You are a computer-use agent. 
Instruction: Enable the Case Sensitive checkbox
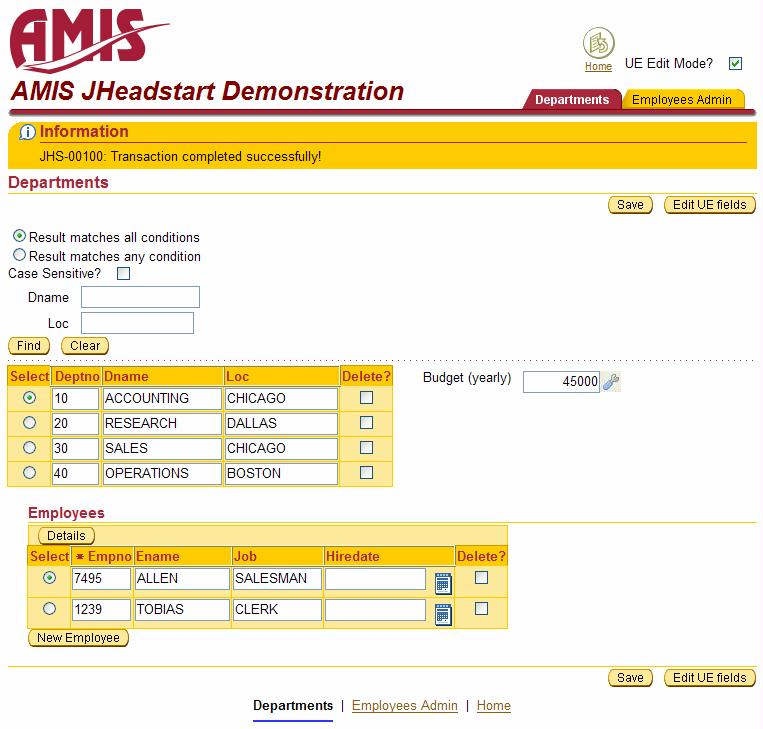click(x=123, y=273)
